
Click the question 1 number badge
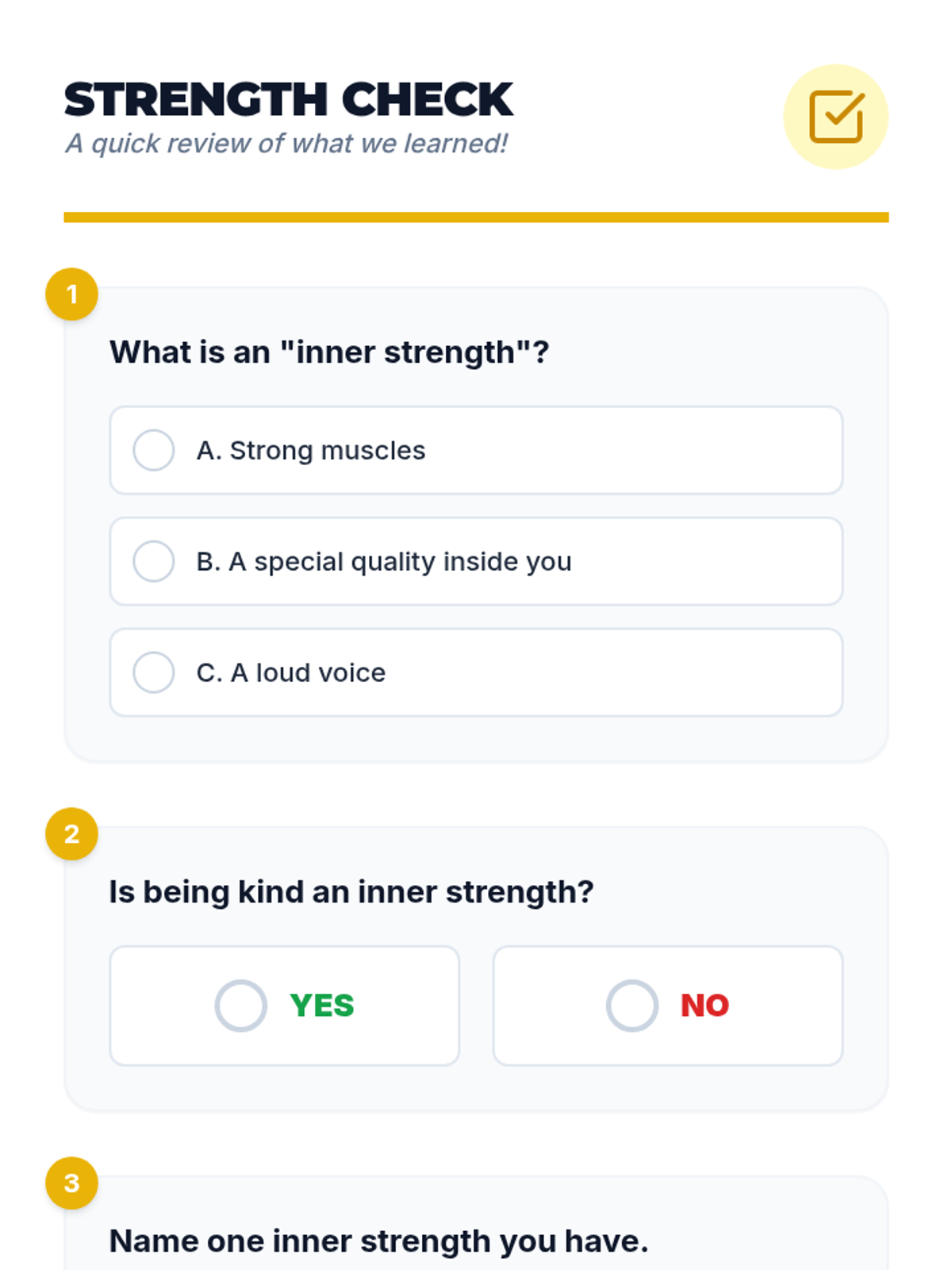72,294
